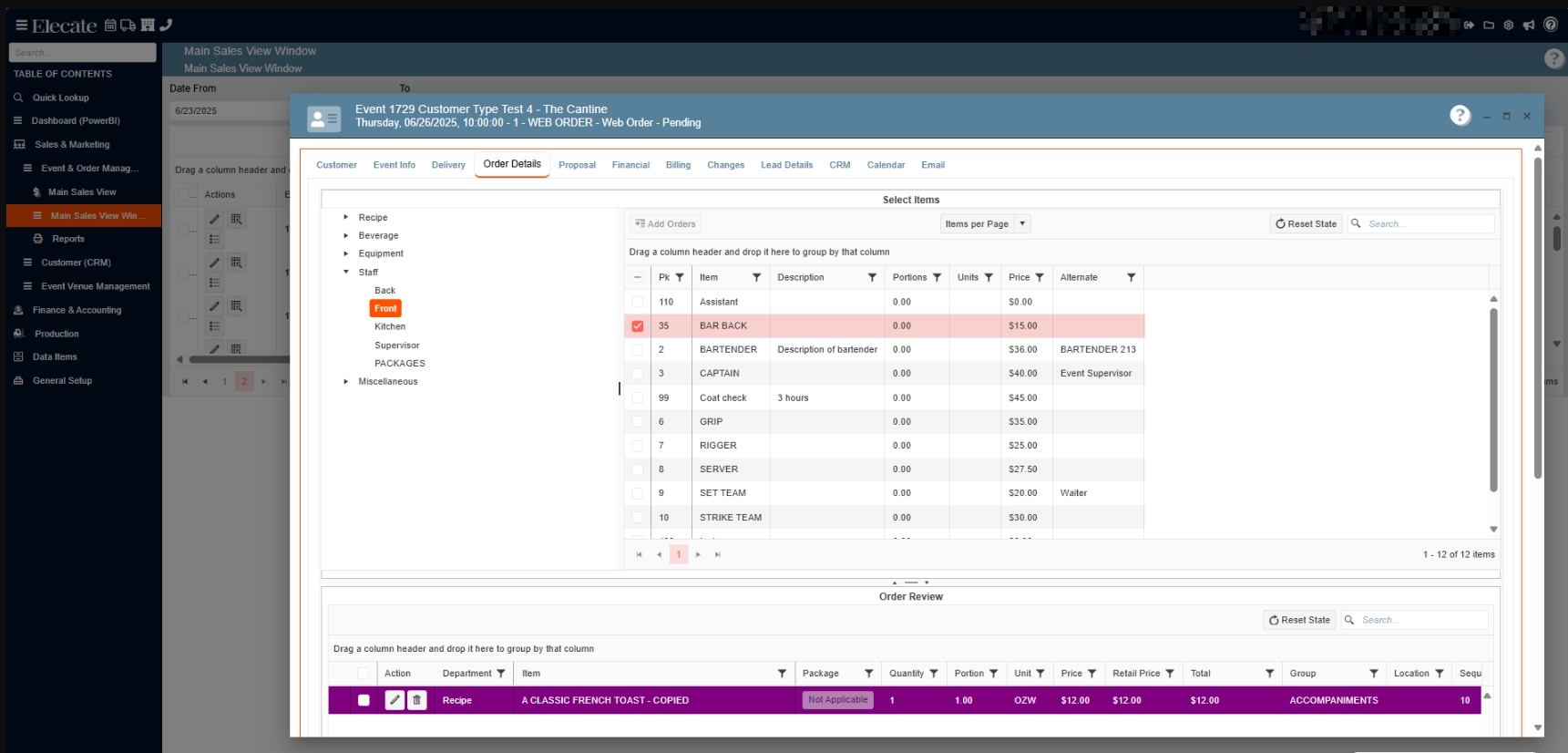Click Reset State in Select Items panel

(1306, 224)
